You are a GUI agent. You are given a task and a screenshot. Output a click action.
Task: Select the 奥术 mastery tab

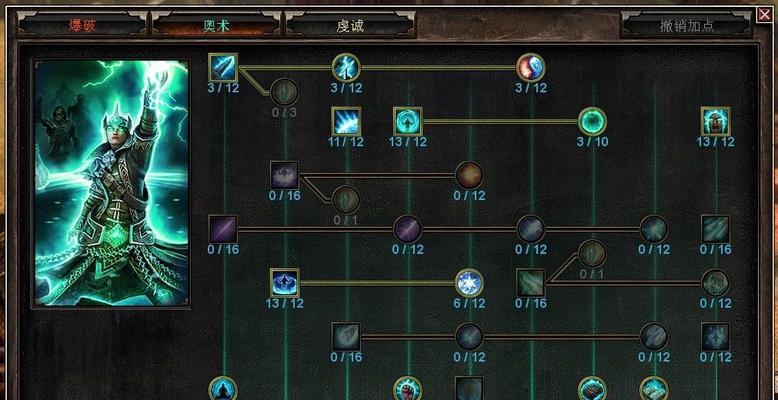pos(216,24)
